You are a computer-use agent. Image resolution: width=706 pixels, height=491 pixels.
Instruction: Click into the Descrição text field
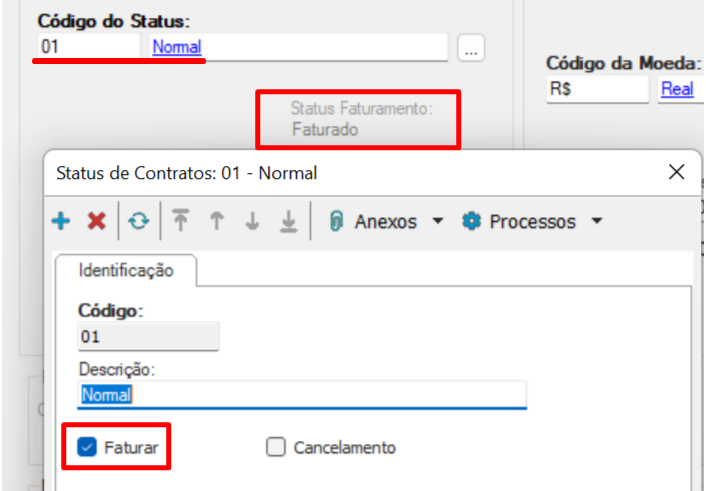click(x=302, y=395)
